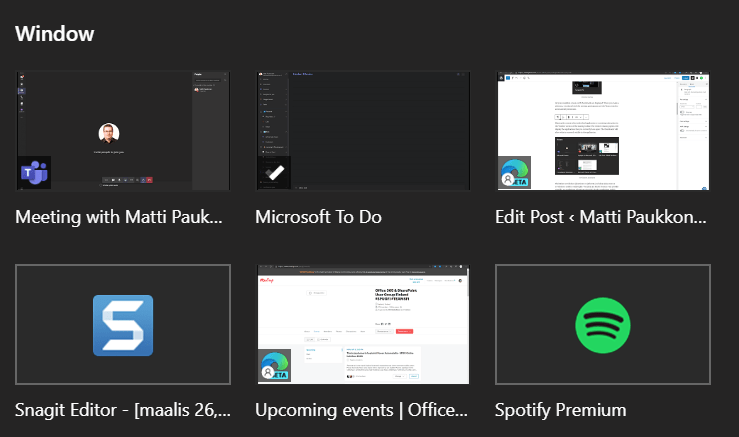Click Edge Beta icon on Edit Post thumbnail
Screen dimensions: 739x437
pos(515,172)
